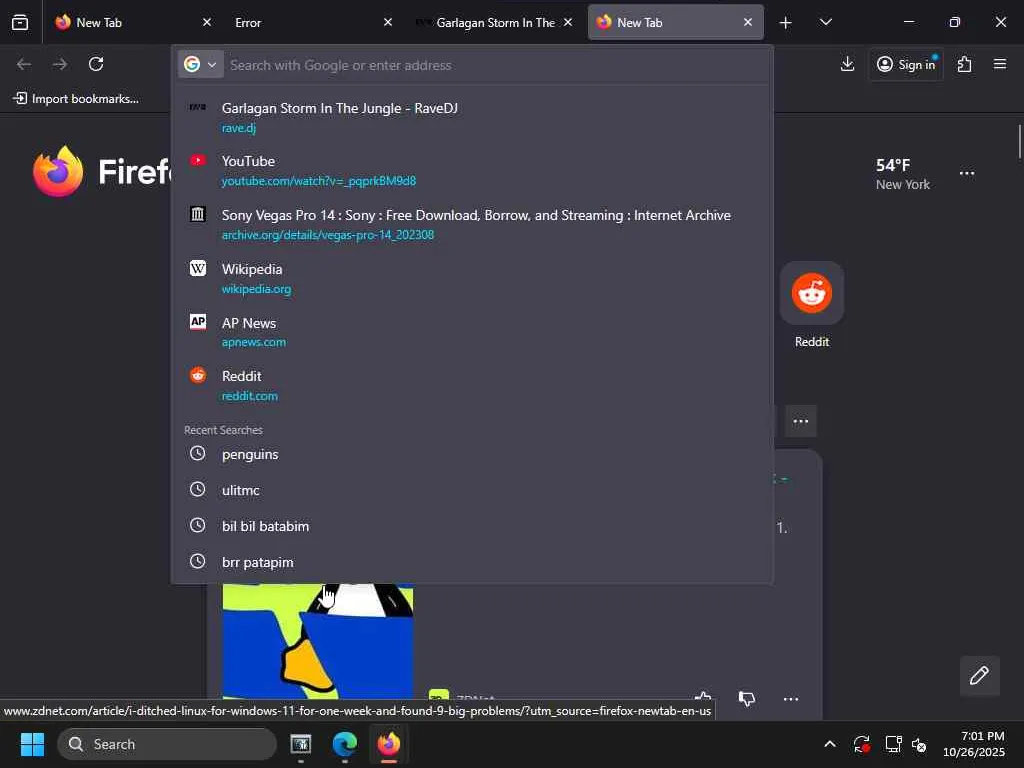Switch to Garlagan Storm In The tab
Image resolution: width=1024 pixels, height=768 pixels.
coord(494,22)
